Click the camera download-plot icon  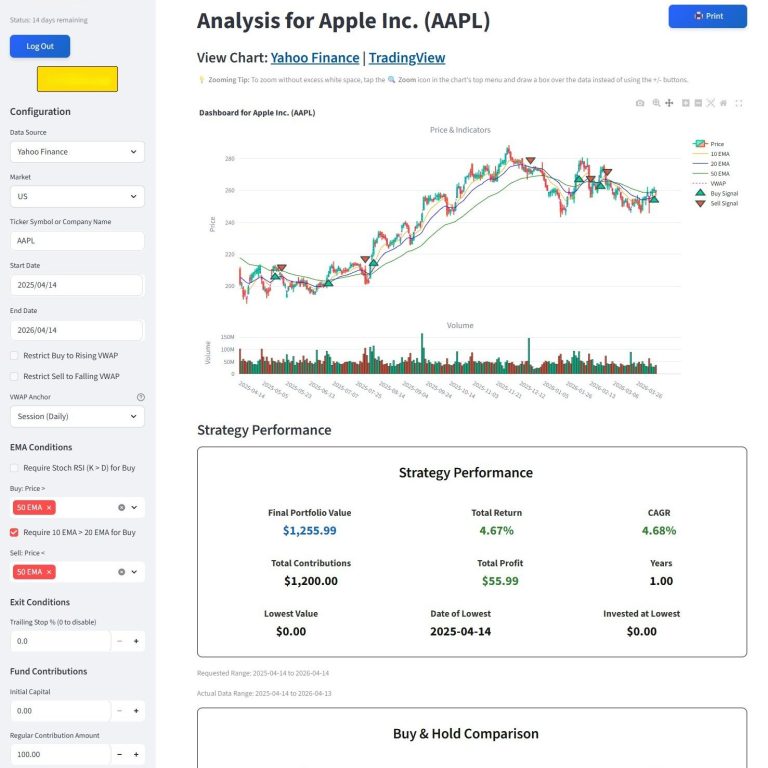(x=640, y=103)
